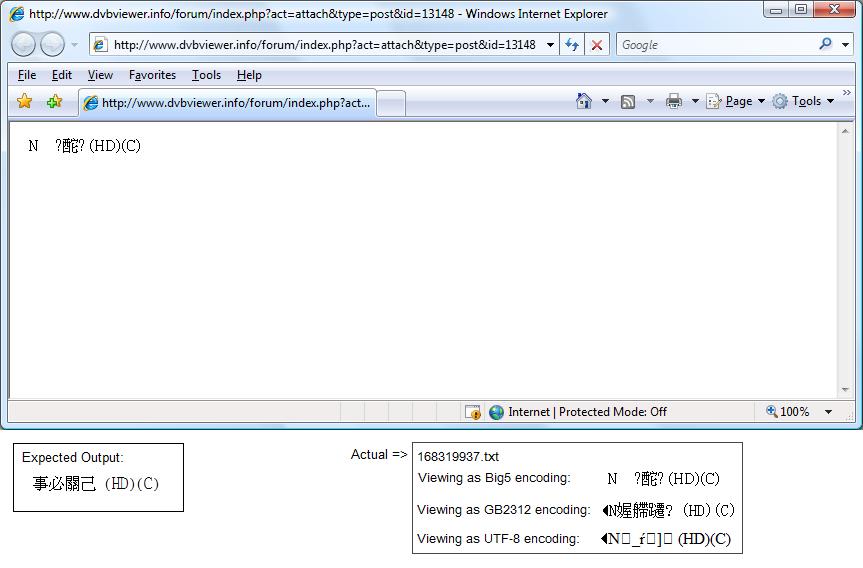Click the Protected Mode status area
The width and height of the screenshot is (863, 568).
[x=587, y=412]
